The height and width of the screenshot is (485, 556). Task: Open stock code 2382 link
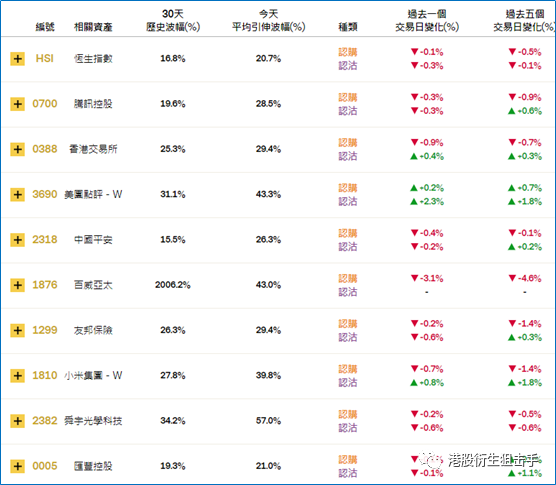(45, 421)
